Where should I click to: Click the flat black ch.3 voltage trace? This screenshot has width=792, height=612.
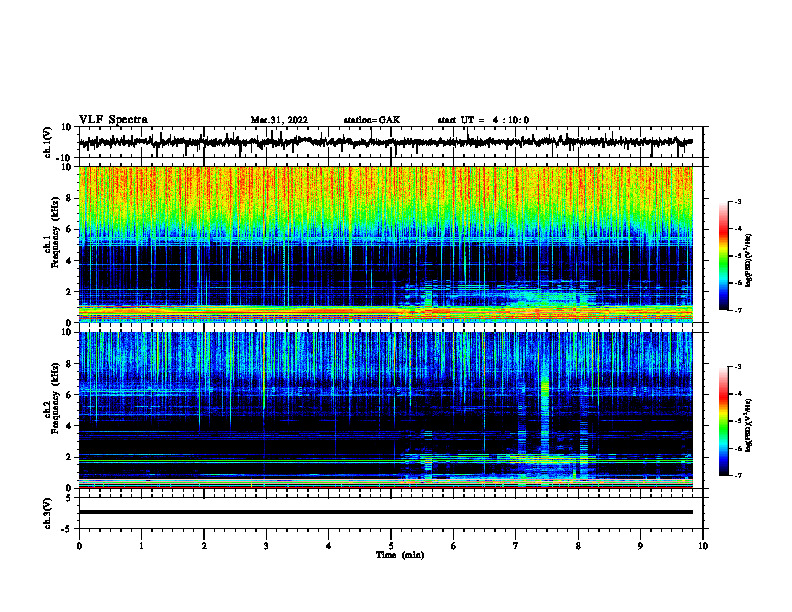tap(385, 512)
